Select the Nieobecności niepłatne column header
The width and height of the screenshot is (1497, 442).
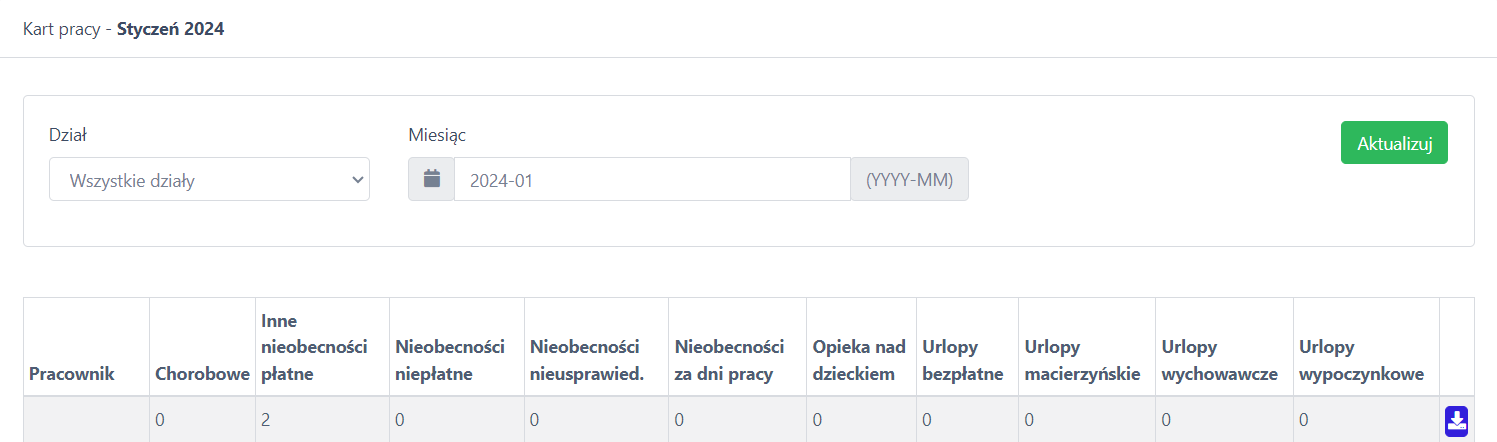point(450,360)
